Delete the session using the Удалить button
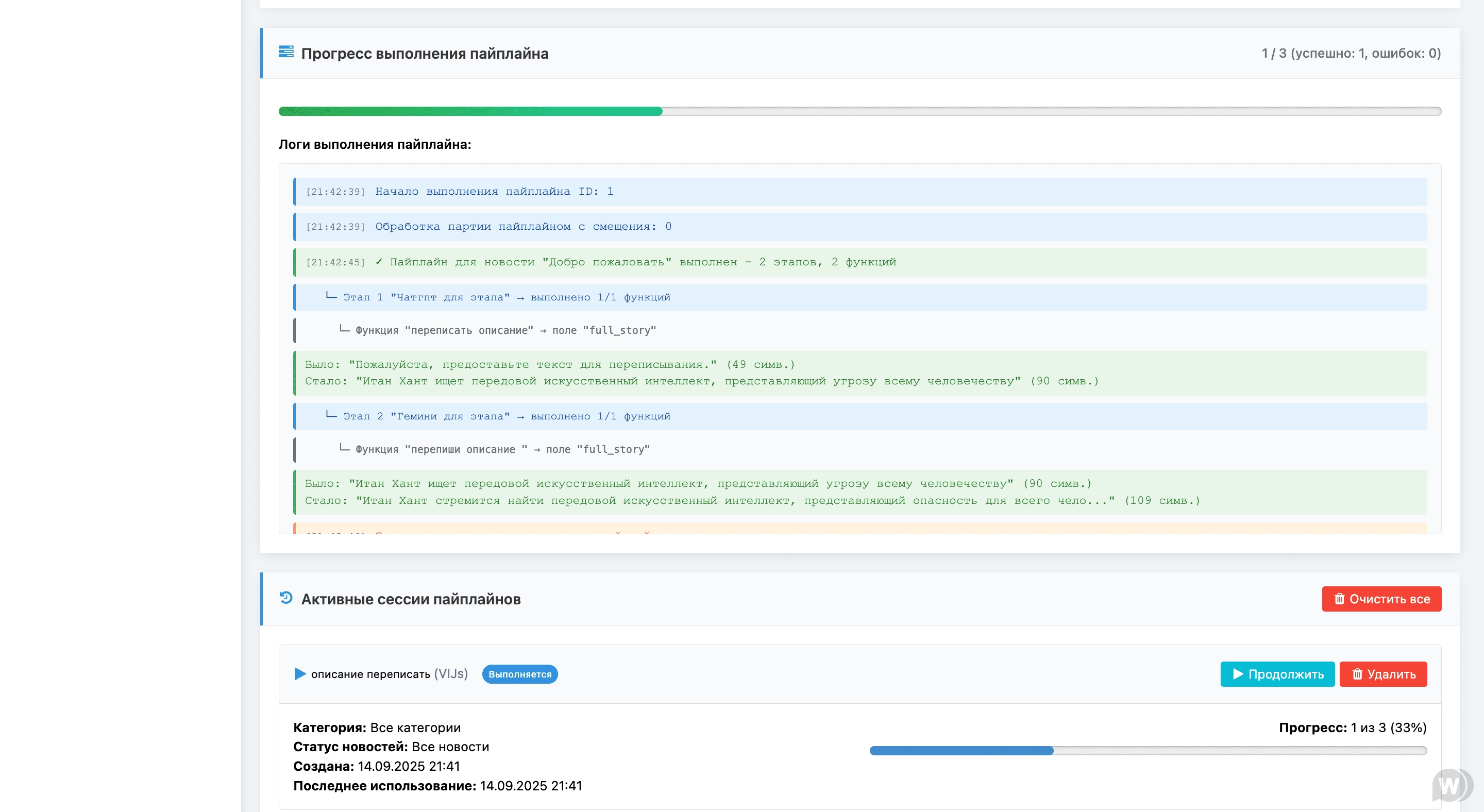Image resolution: width=1484 pixels, height=812 pixels. tap(1382, 674)
